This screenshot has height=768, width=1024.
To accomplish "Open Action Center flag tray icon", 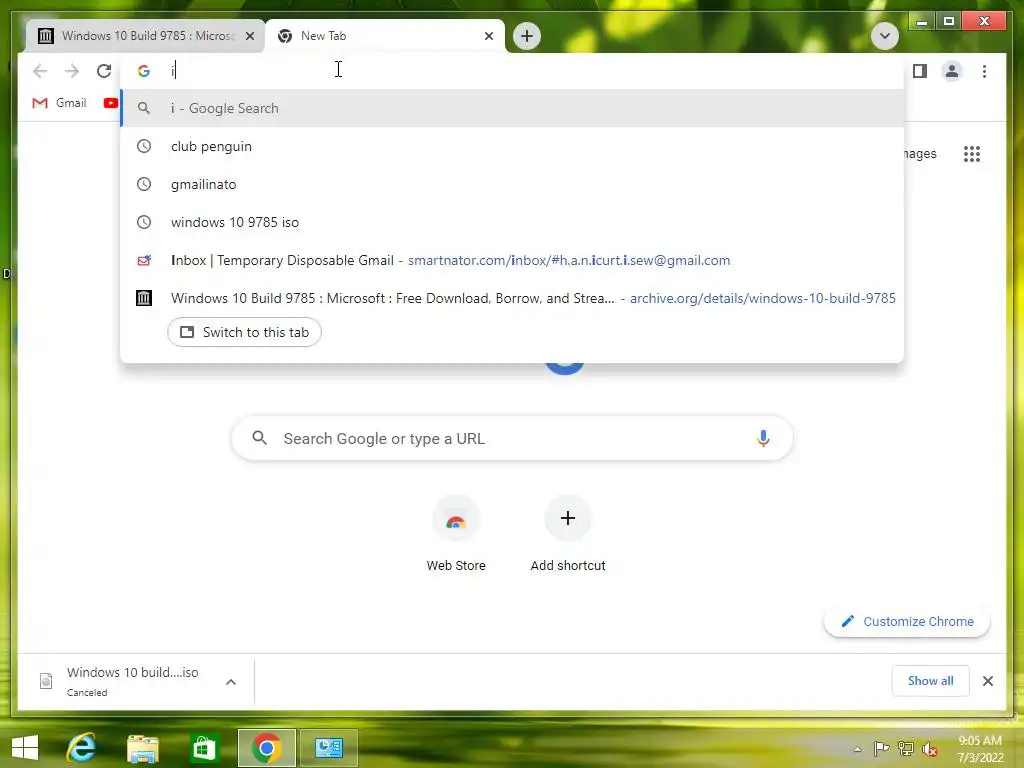I will pyautogui.click(x=881, y=748).
